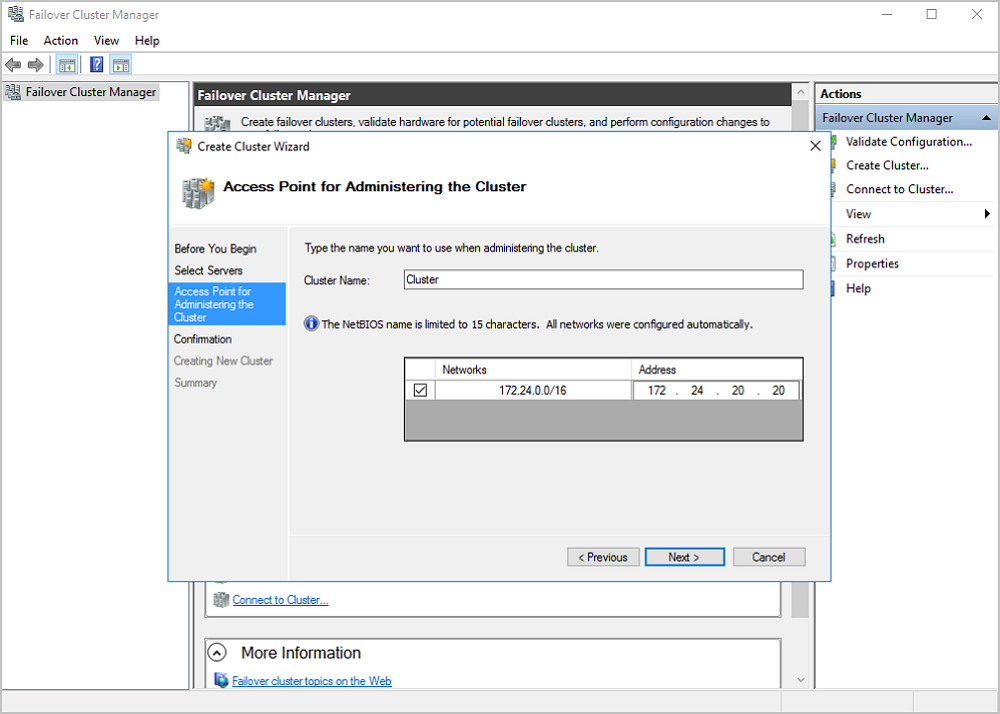
Task: Click the Next button in wizard
Action: pyautogui.click(x=684, y=557)
